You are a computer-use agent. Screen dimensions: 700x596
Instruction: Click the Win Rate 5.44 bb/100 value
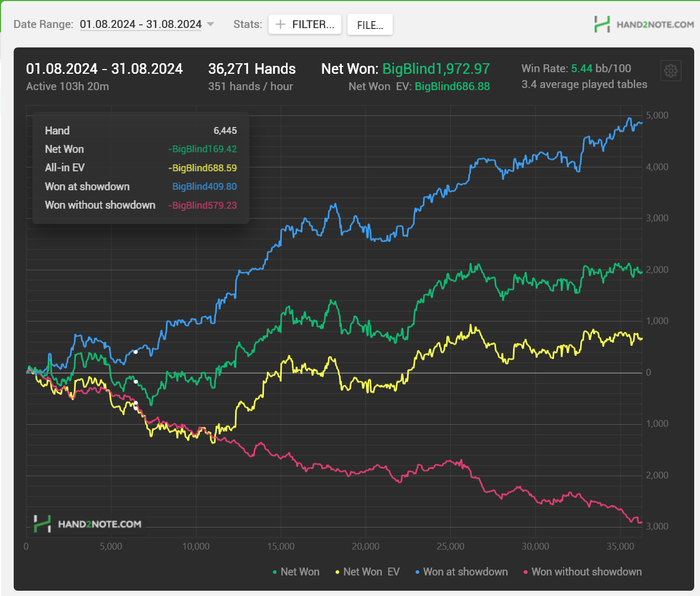584,68
